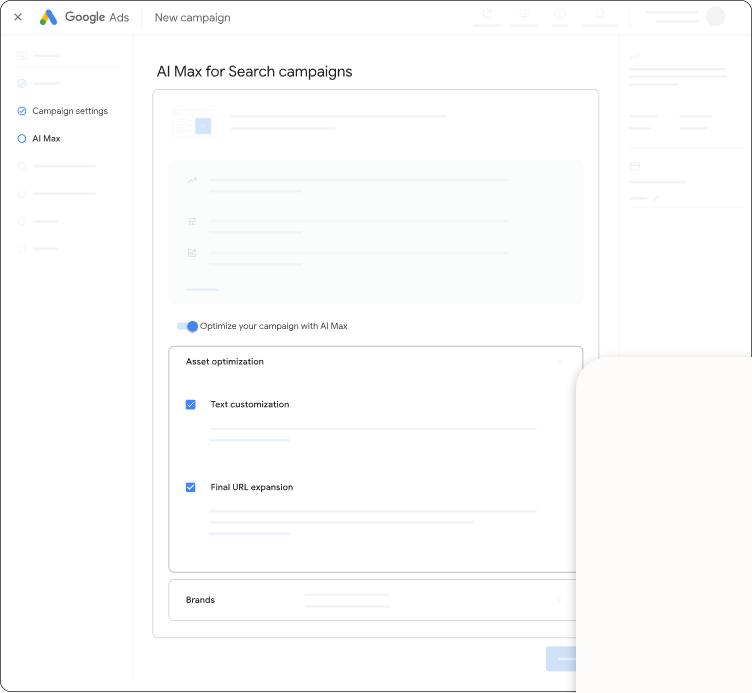Uncheck the Final URL expansion checkbox

click(x=190, y=487)
